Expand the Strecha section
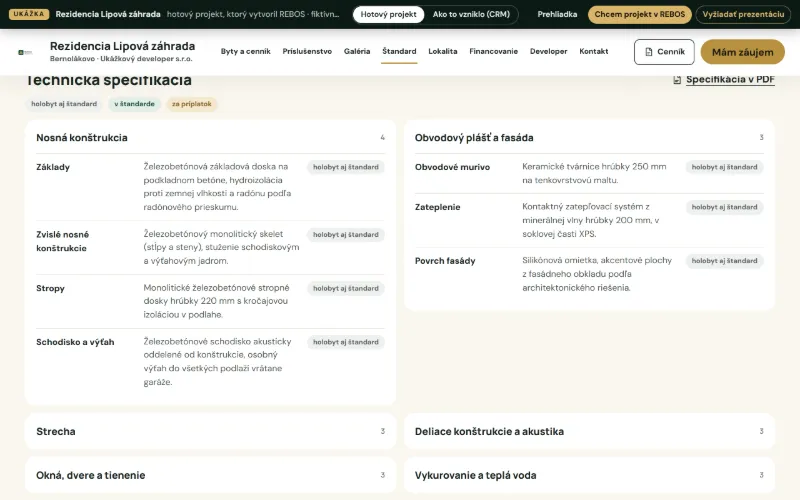Screen dimensions: 800x500 click(210, 432)
